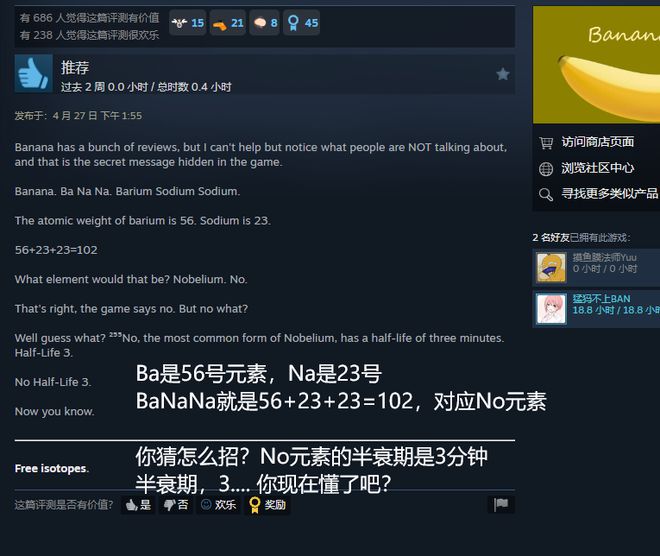Open friend 猛犸不上BAN's profile avatar
The image size is (660, 556).
551,309
